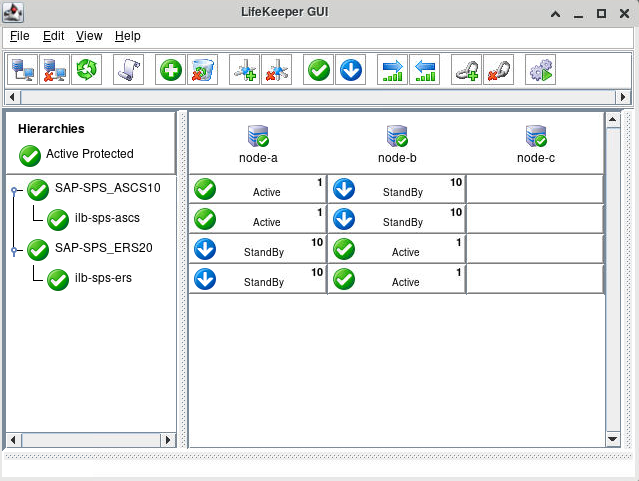
Task: Click the In Service green check toolbar icon
Action: [319, 70]
